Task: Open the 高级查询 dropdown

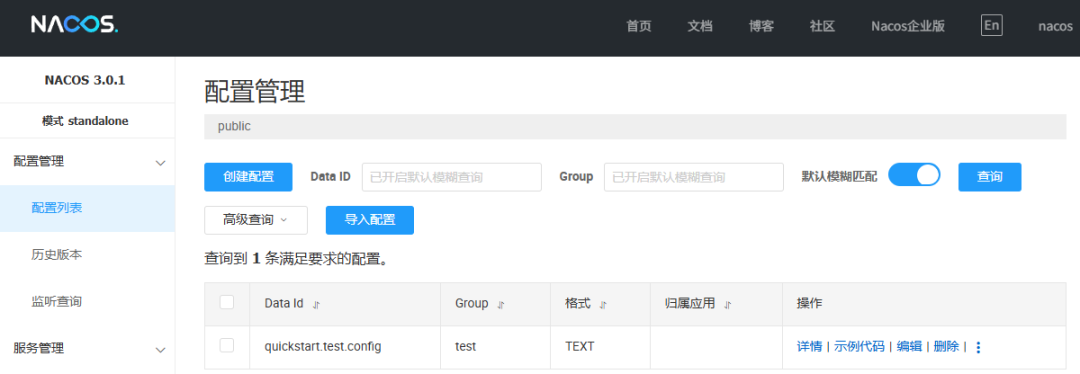Action: tap(256, 220)
